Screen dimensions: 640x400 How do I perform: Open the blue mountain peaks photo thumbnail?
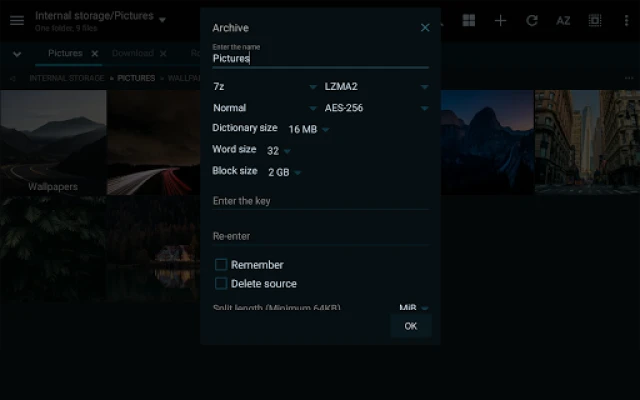487,142
